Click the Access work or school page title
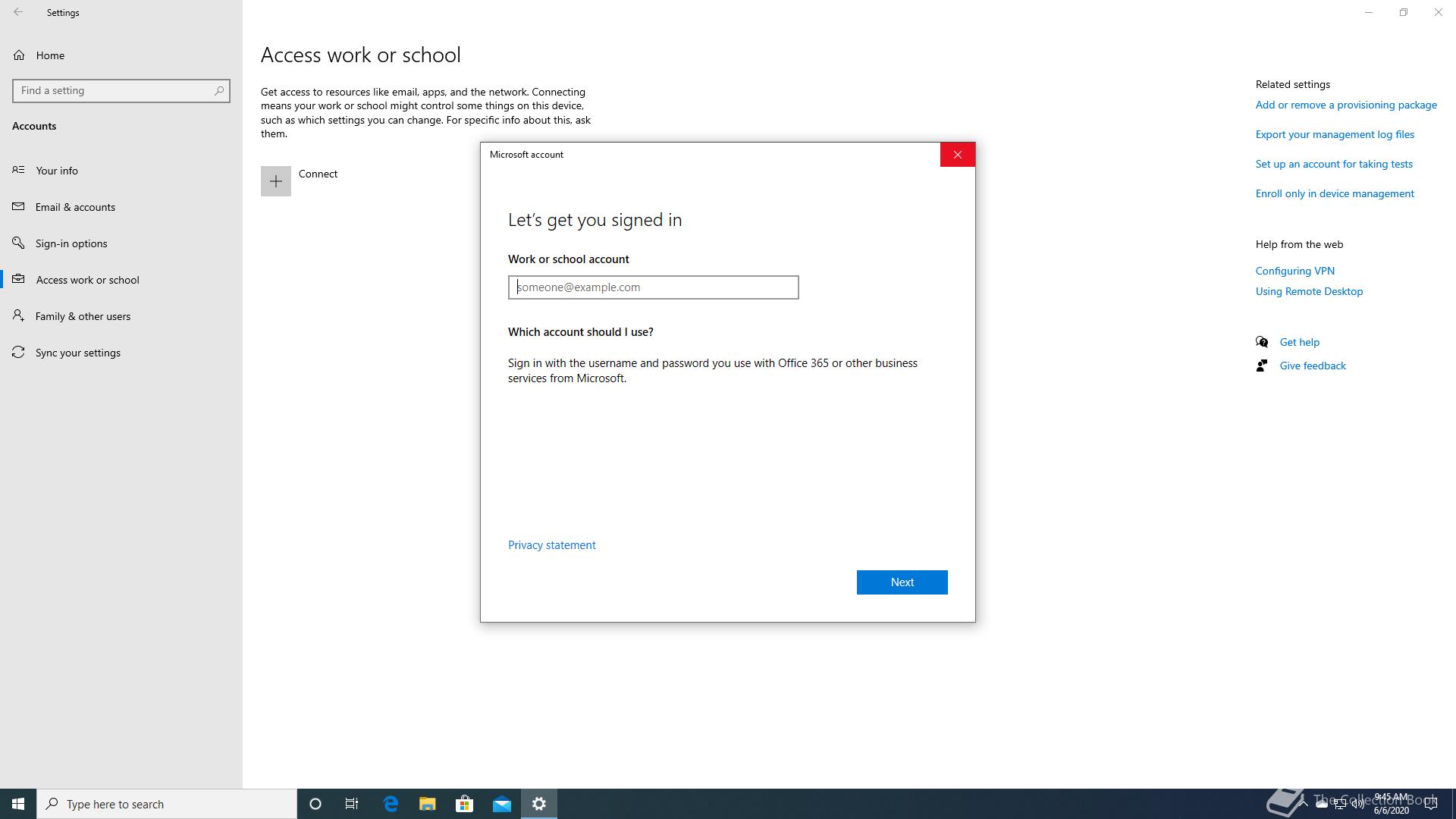 (x=360, y=55)
